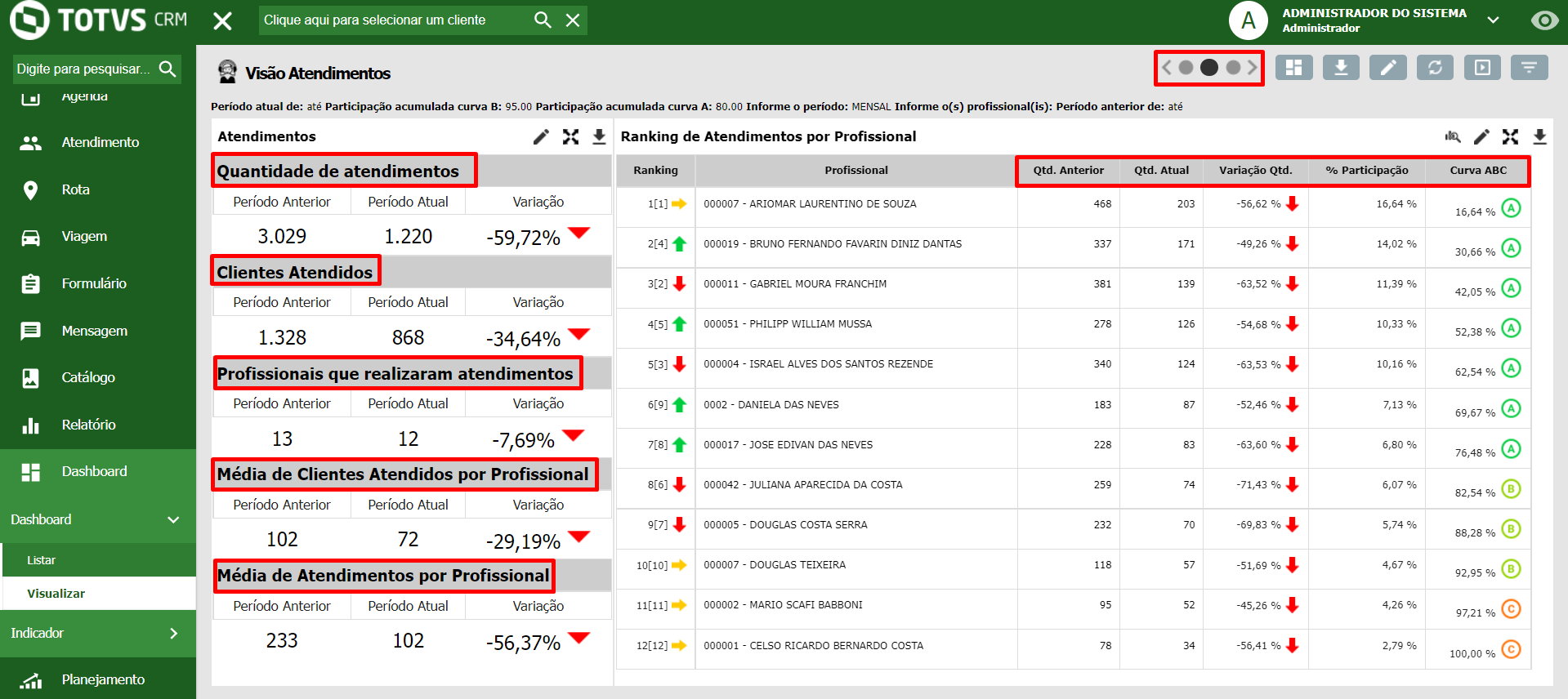Image resolution: width=1568 pixels, height=699 pixels.
Task: Sort by the Variação Qtd. column header
Action: [x=1255, y=171]
